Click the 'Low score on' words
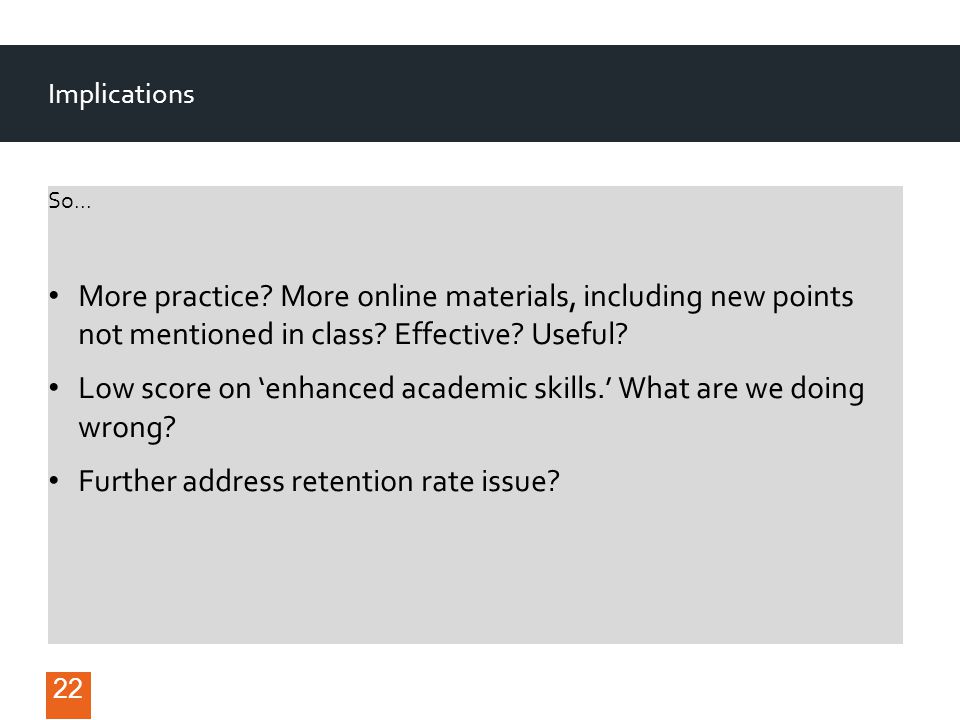960x720 pixels. [x=165, y=388]
